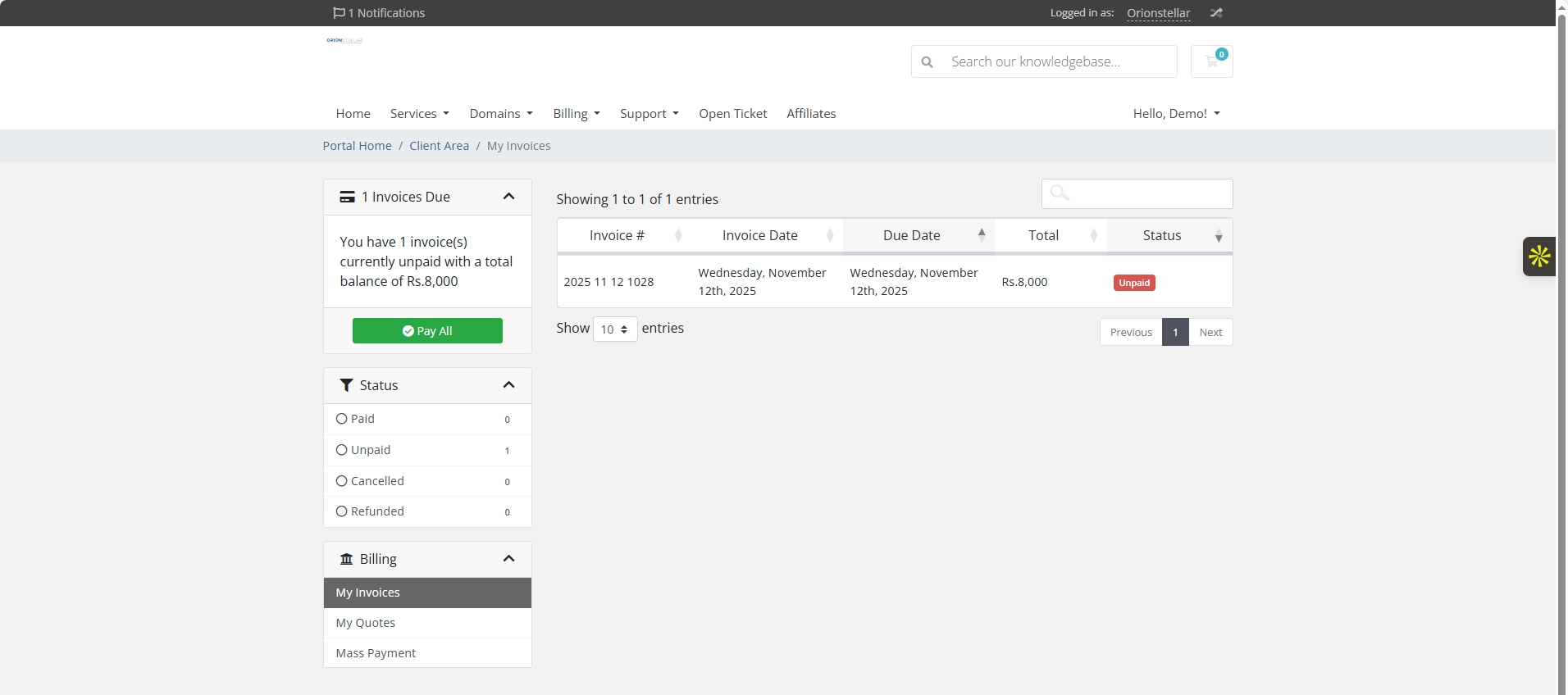Click the notifications flag icon
The width and height of the screenshot is (1568, 695).
(339, 13)
